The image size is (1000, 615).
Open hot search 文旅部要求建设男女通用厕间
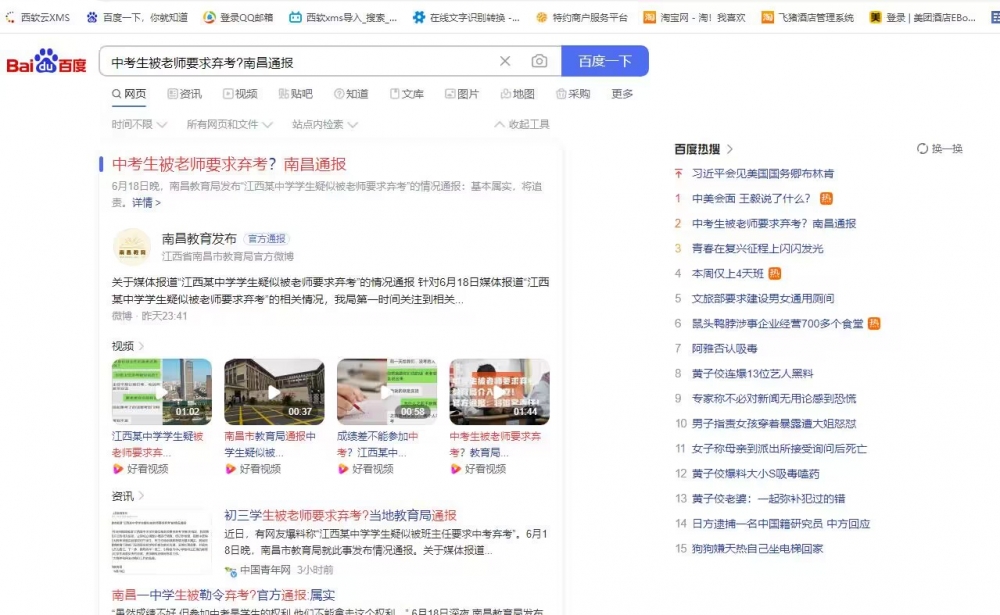coord(763,299)
